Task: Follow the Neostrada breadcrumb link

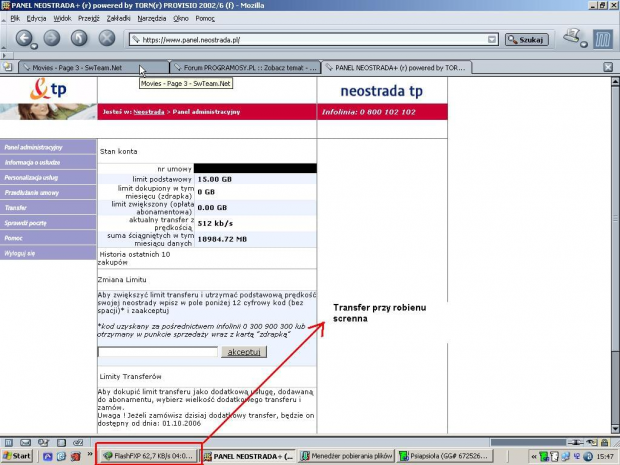Action: [149, 112]
